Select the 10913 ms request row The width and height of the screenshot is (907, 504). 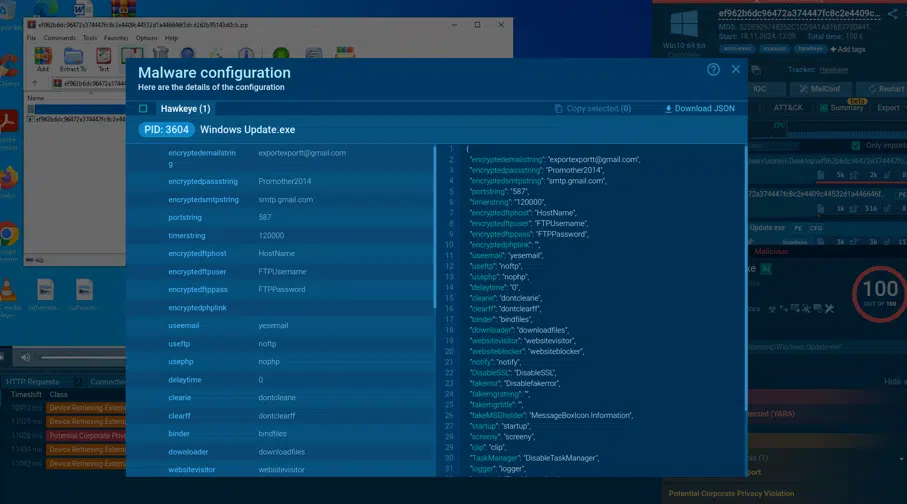(x=67, y=408)
